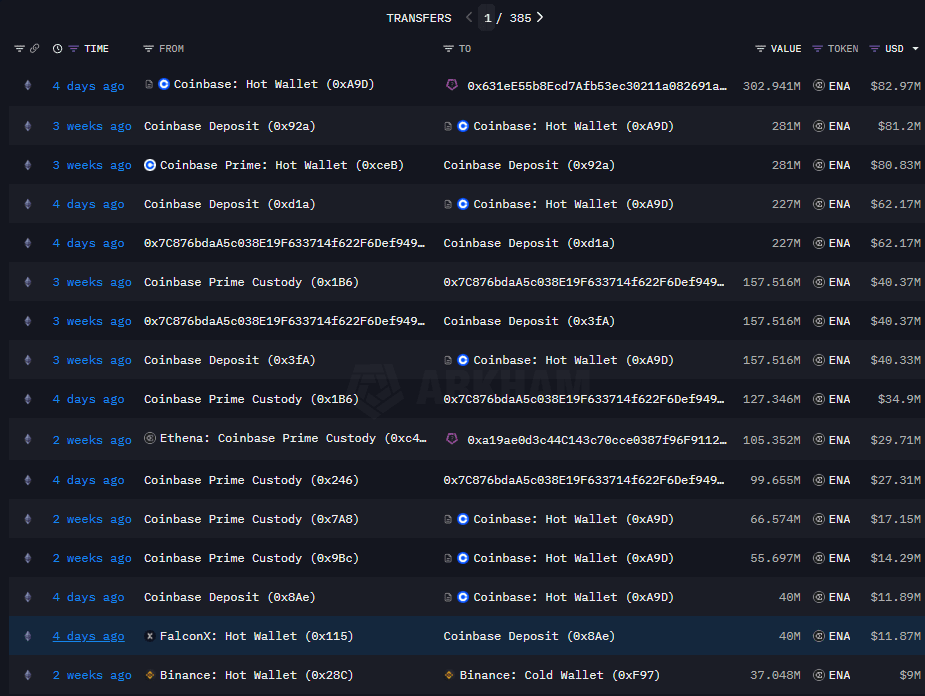This screenshot has height=696, width=925.
Task: Click Coinbase logo in the $62.17M Hot Wallet recipient
Action: coord(463,204)
